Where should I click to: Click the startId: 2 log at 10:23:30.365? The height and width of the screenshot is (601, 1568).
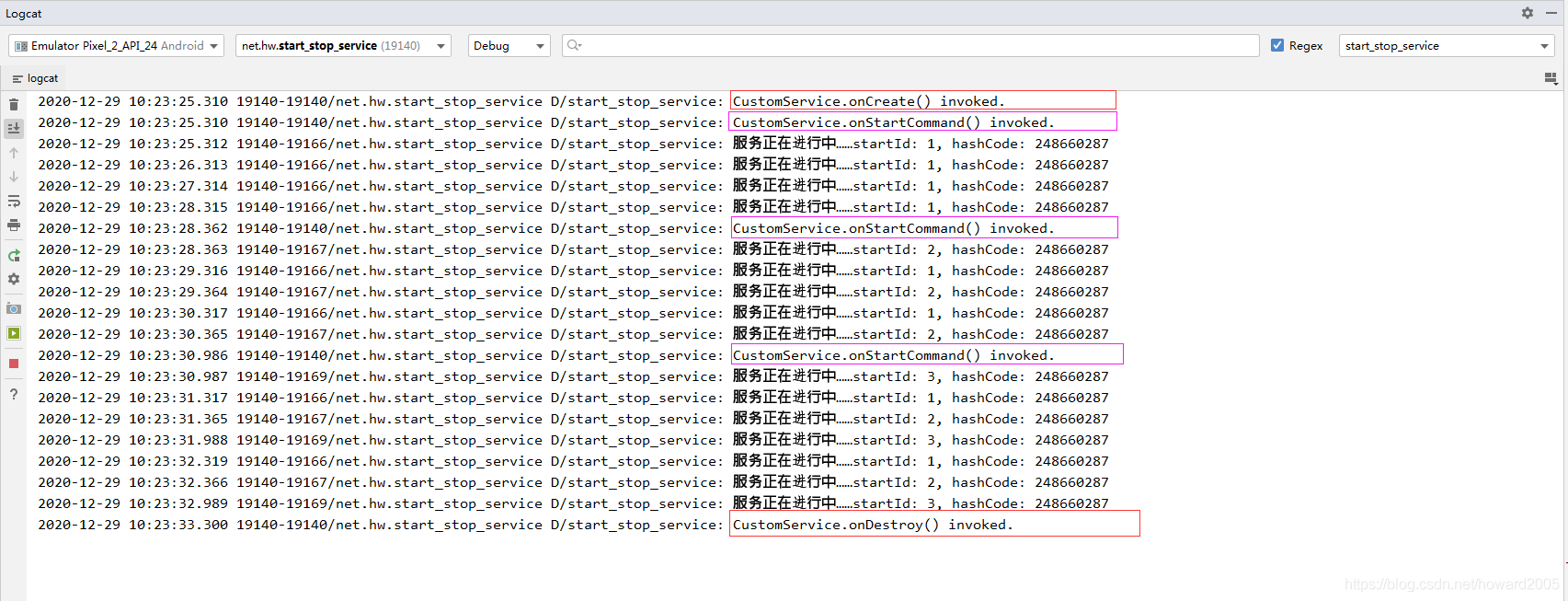[921, 334]
